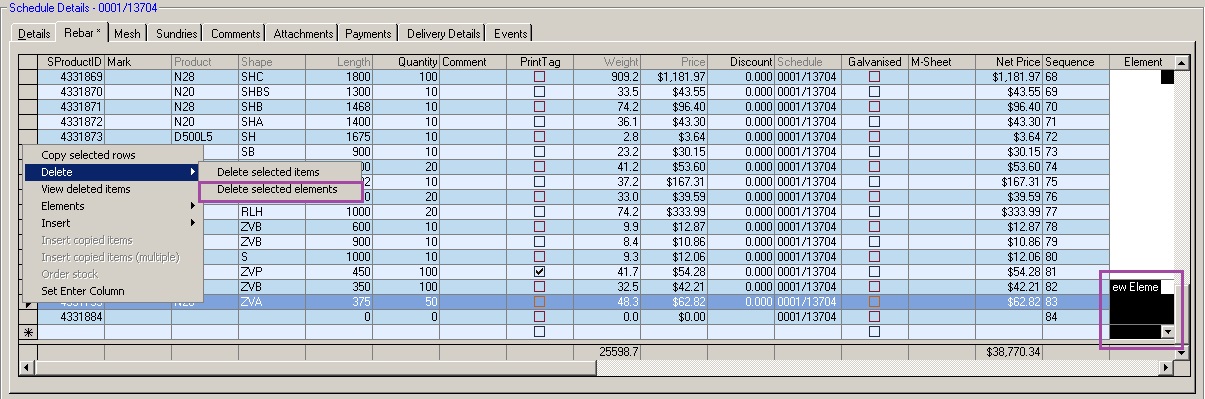Open the Sundries tab
1205x399 pixels.
pyautogui.click(x=176, y=34)
